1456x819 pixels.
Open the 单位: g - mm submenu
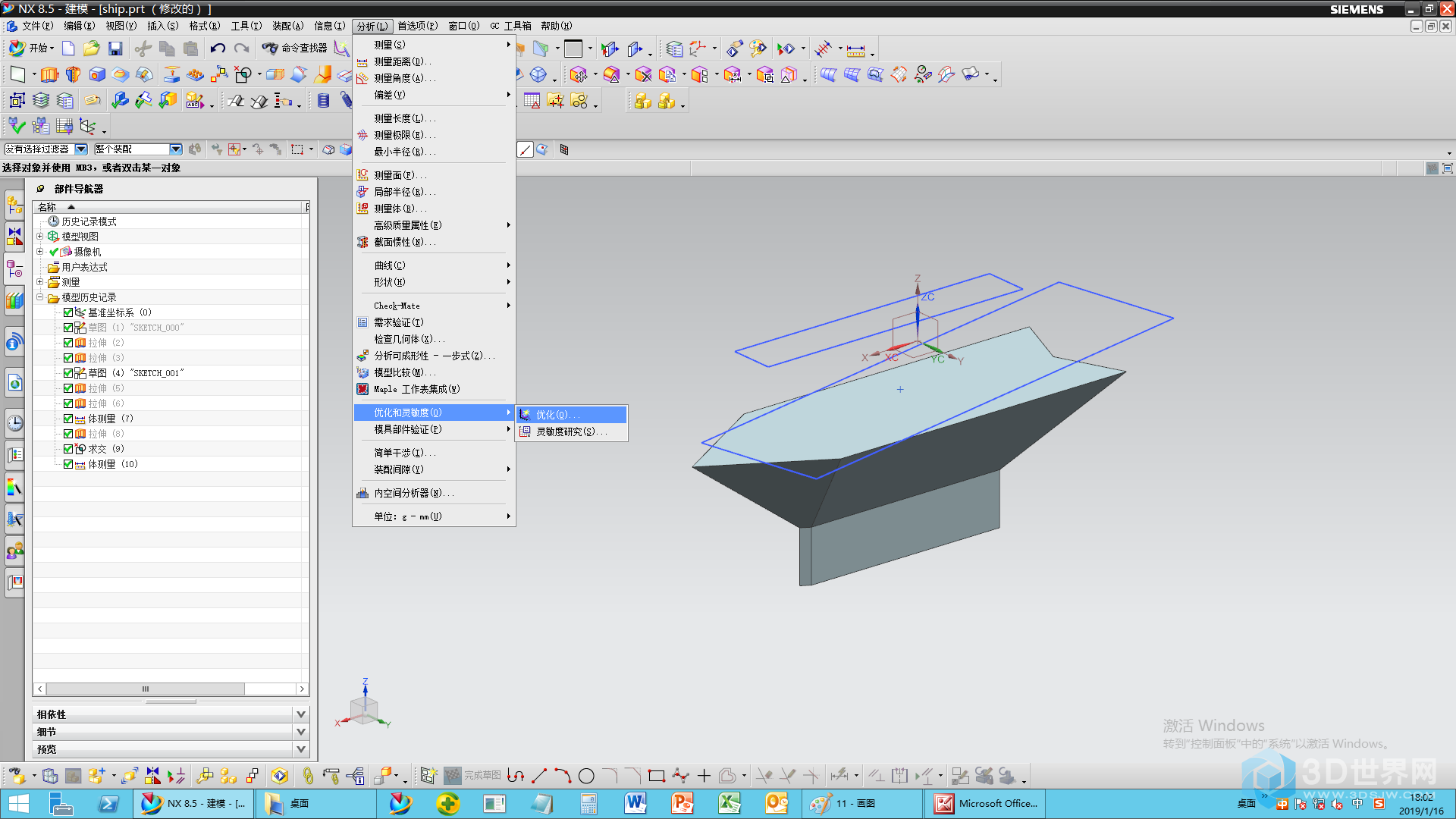coord(434,516)
